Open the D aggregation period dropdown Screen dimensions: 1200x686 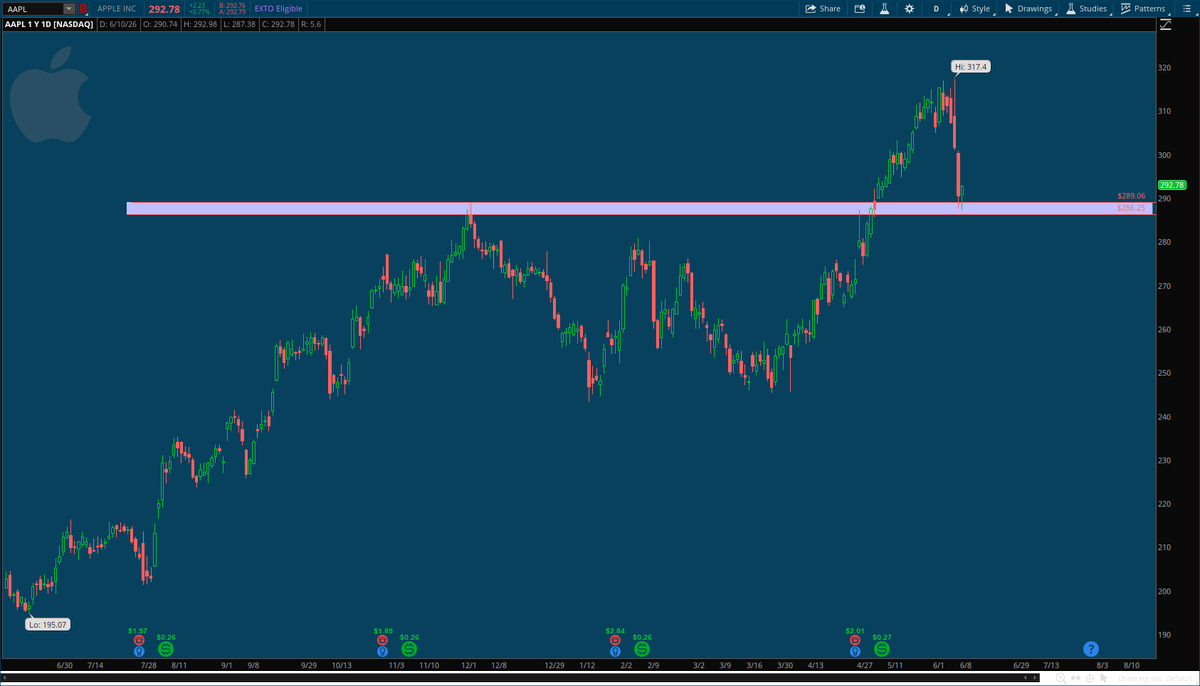936,8
